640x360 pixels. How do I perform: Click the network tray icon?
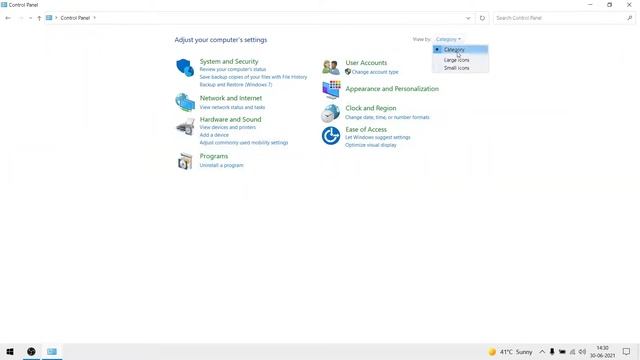[572, 351]
